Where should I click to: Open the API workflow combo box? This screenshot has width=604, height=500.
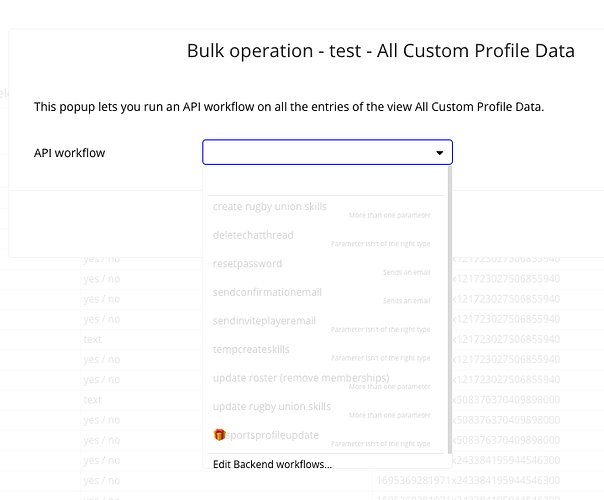pyautogui.click(x=320, y=152)
